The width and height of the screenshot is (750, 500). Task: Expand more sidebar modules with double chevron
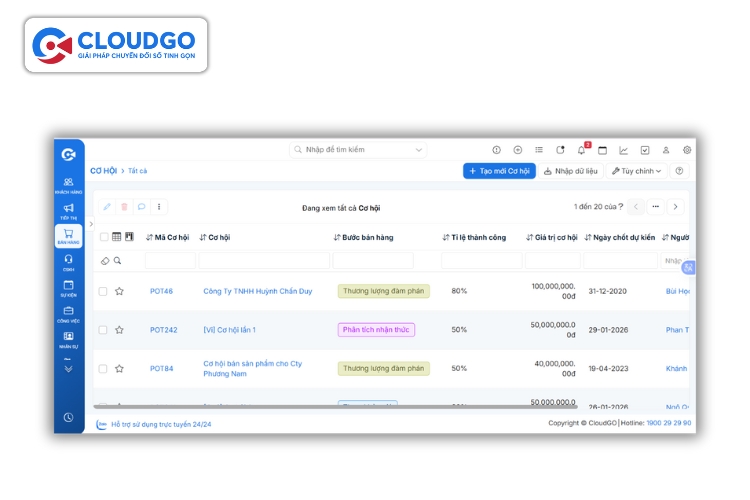tap(68, 368)
